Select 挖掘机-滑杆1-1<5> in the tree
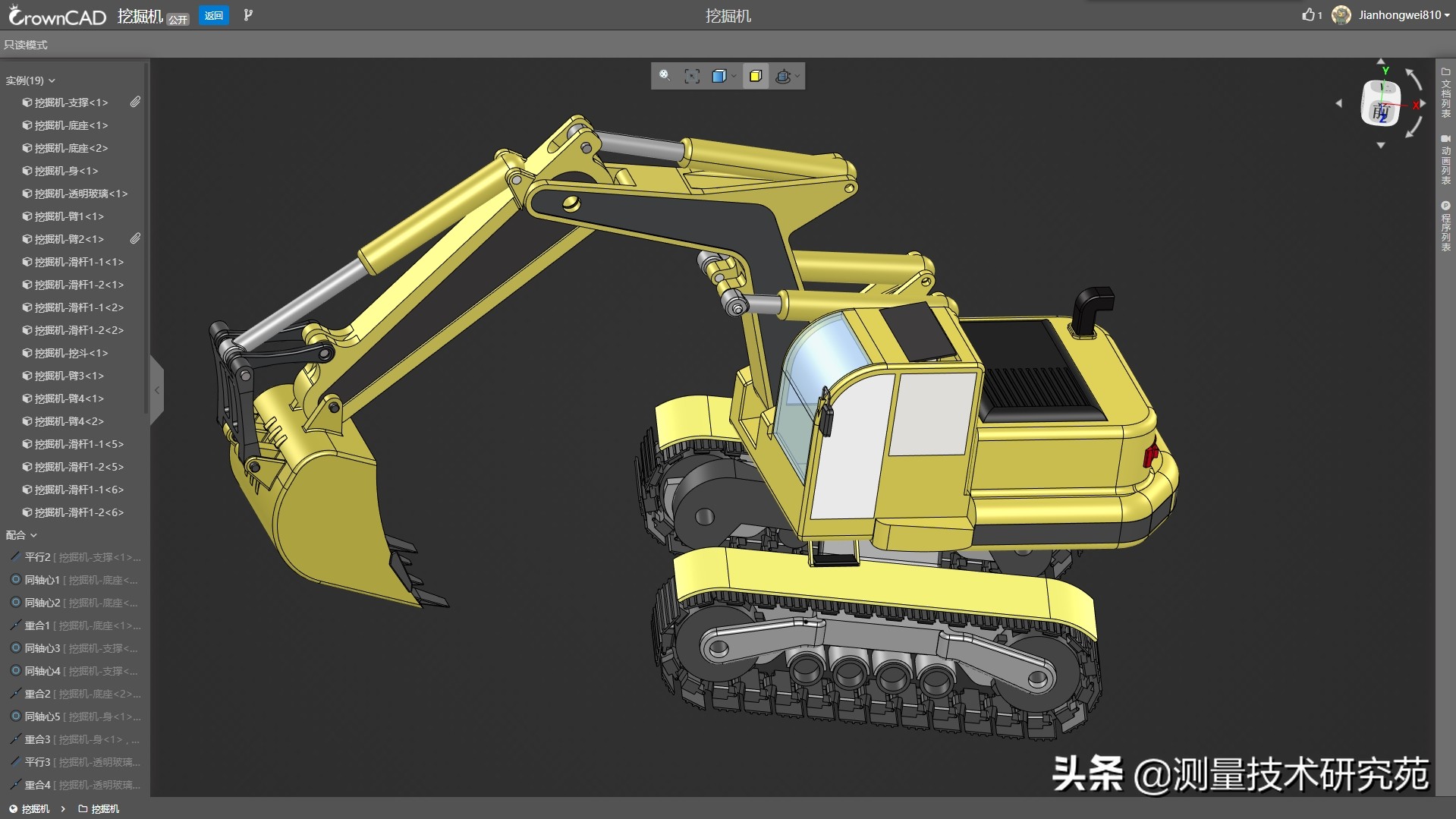This screenshot has height=819, width=1456. 72,444
